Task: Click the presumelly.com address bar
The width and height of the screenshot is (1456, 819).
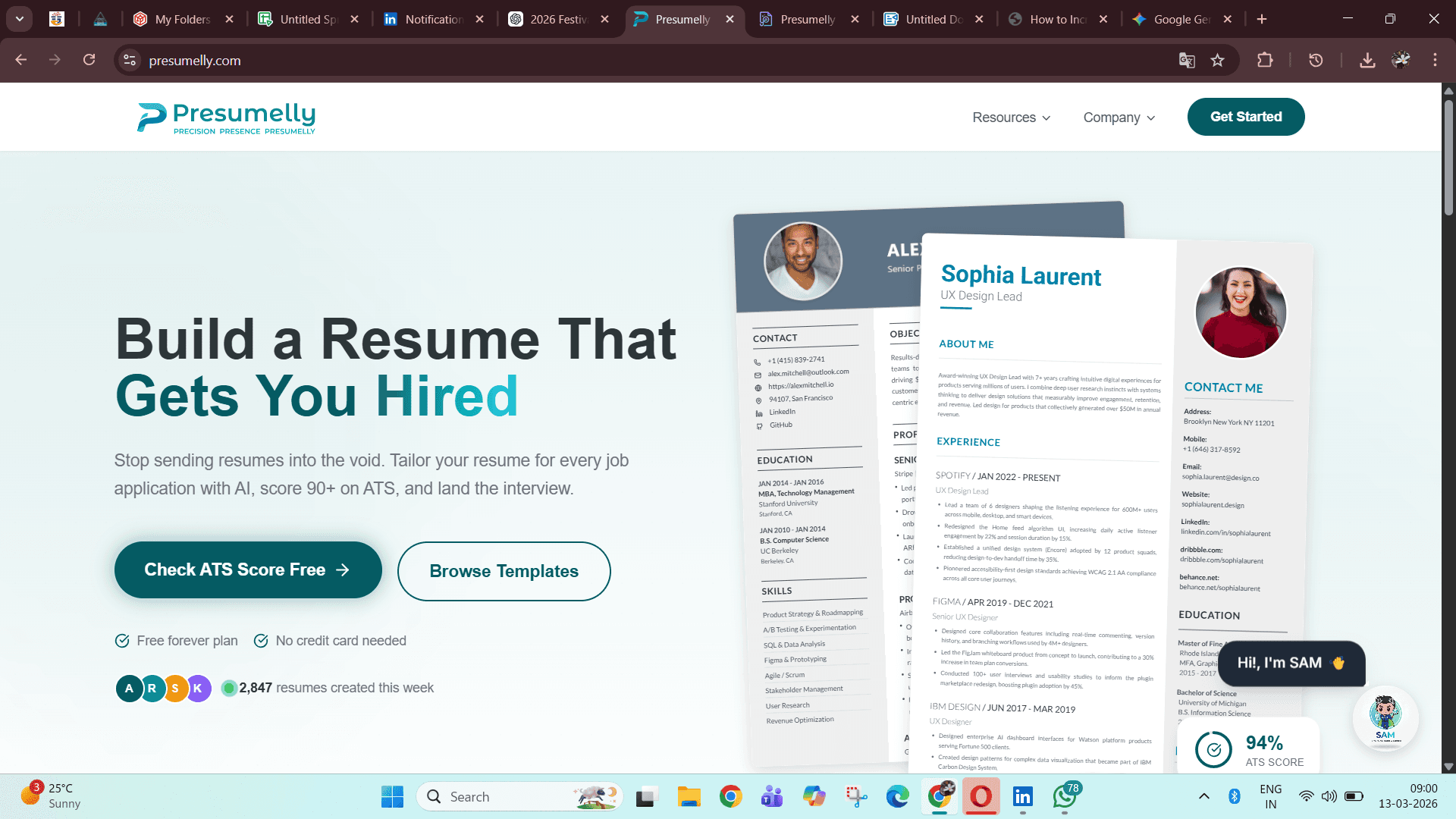Action: point(652,60)
